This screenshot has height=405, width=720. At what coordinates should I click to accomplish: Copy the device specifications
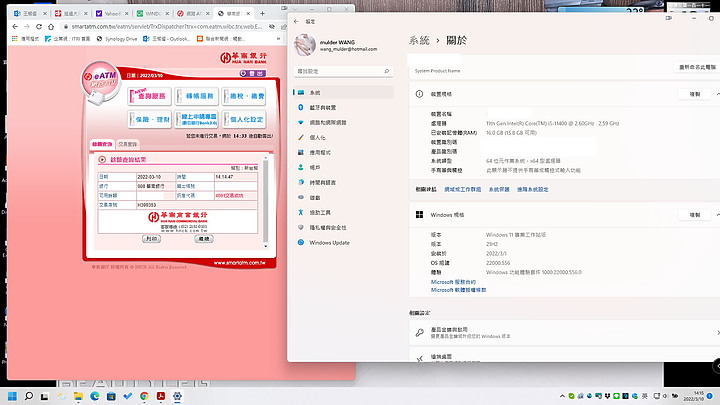coord(695,94)
